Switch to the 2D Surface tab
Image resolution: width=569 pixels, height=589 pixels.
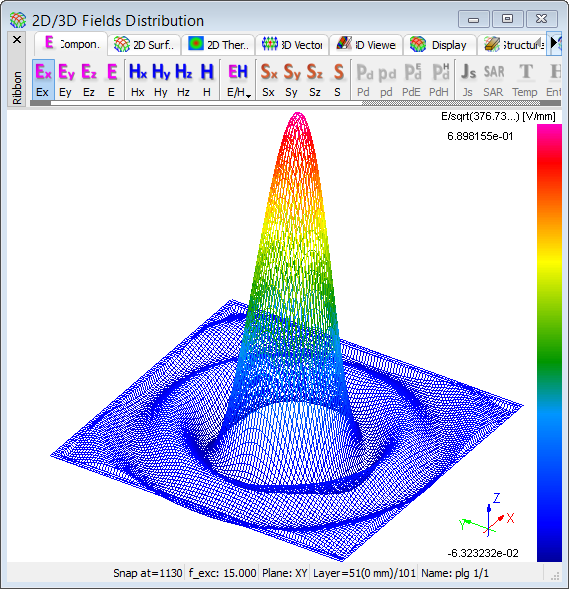[144, 45]
